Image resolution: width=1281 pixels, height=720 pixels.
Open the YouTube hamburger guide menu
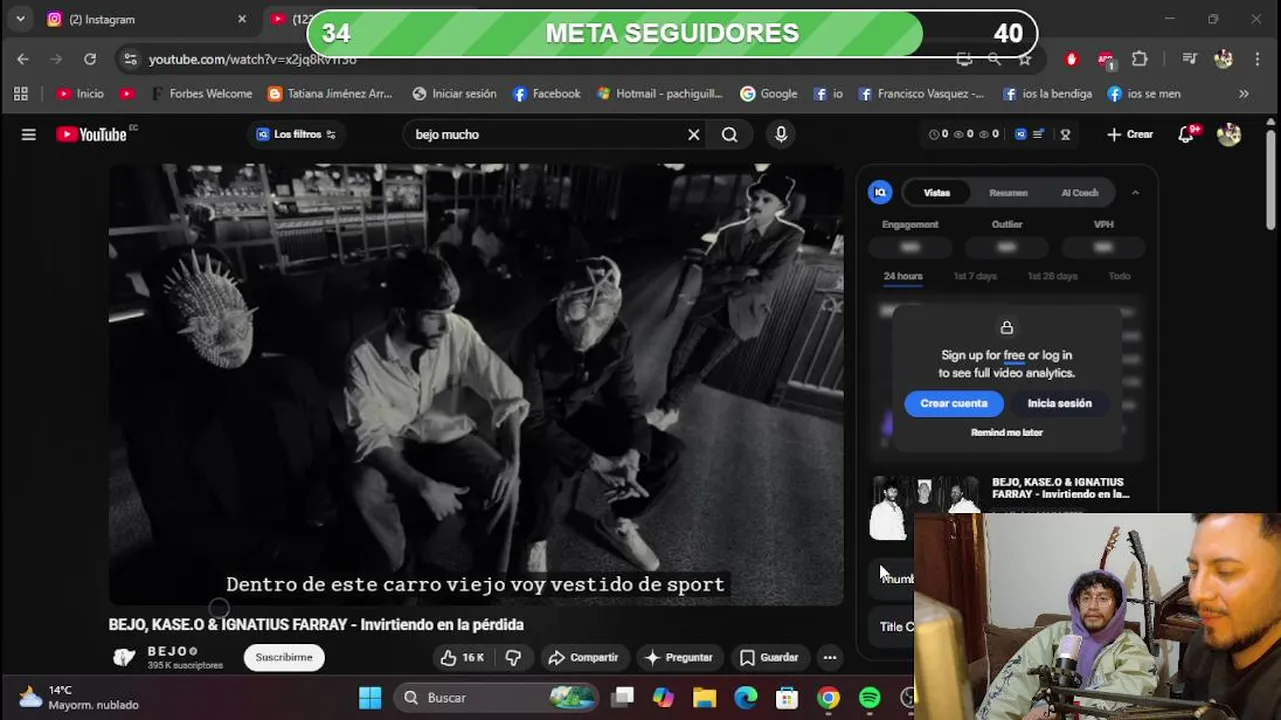28,134
